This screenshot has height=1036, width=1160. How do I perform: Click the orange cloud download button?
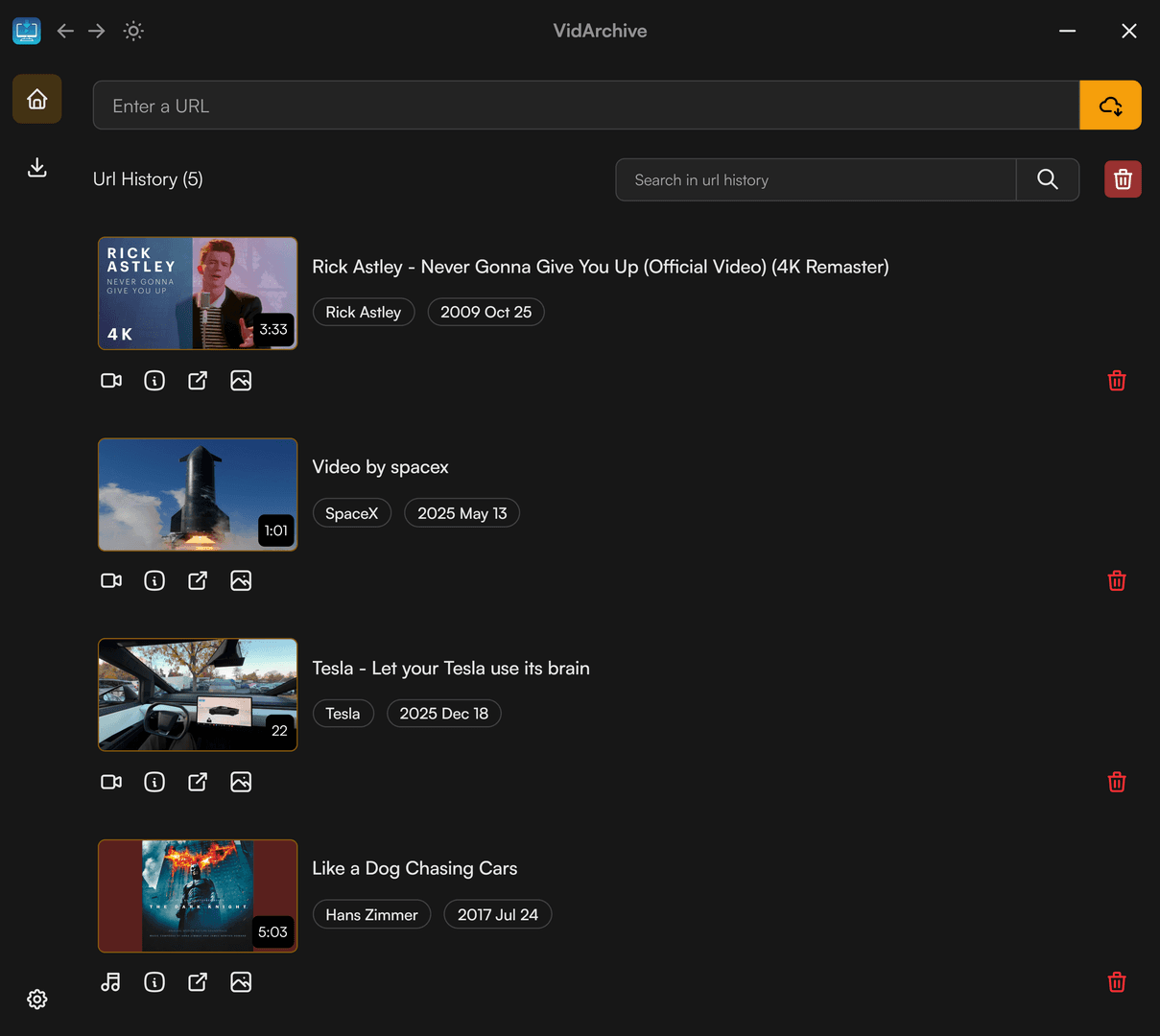click(x=1110, y=106)
